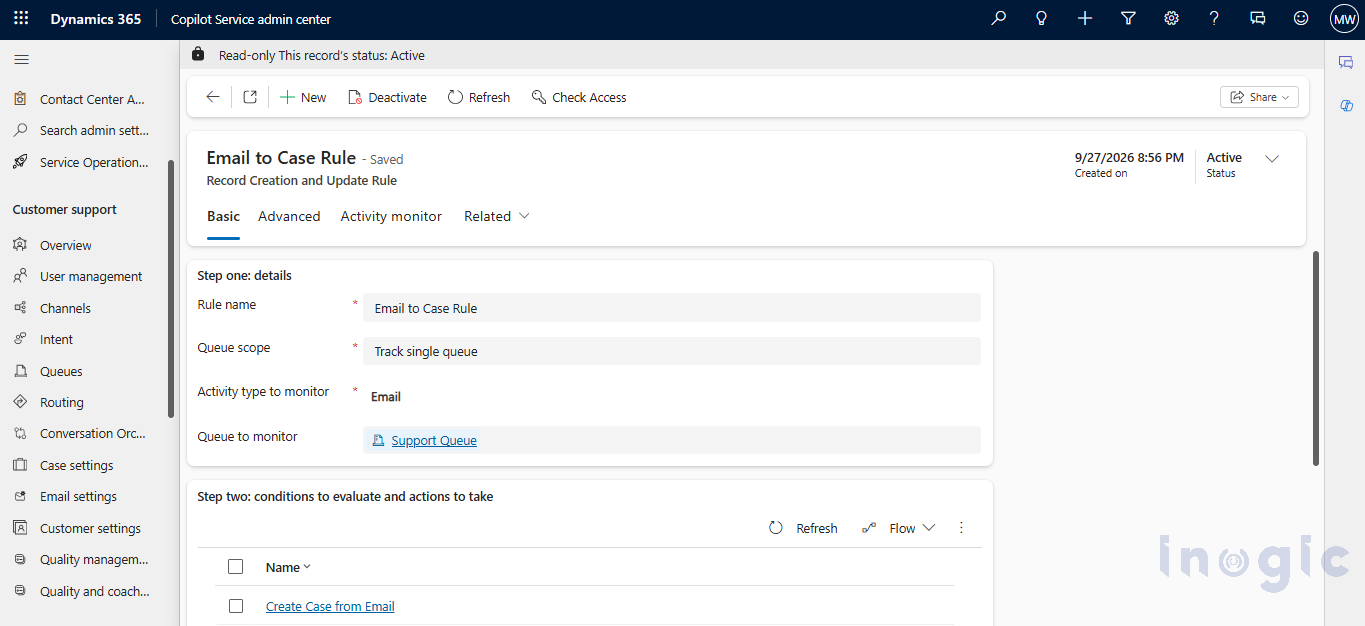Click the Channels sidebar icon

(x=20, y=308)
